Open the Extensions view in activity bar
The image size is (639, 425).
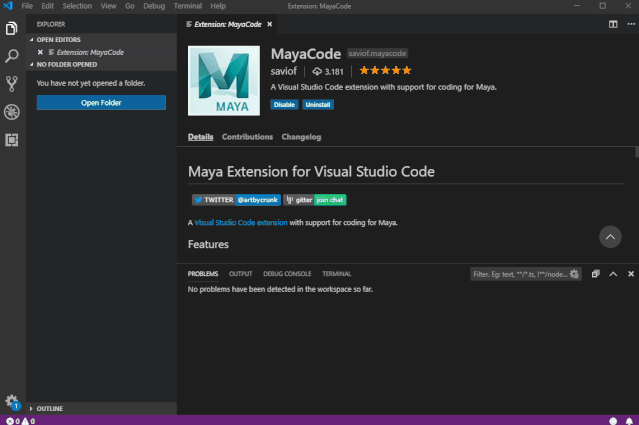pyautogui.click(x=11, y=140)
